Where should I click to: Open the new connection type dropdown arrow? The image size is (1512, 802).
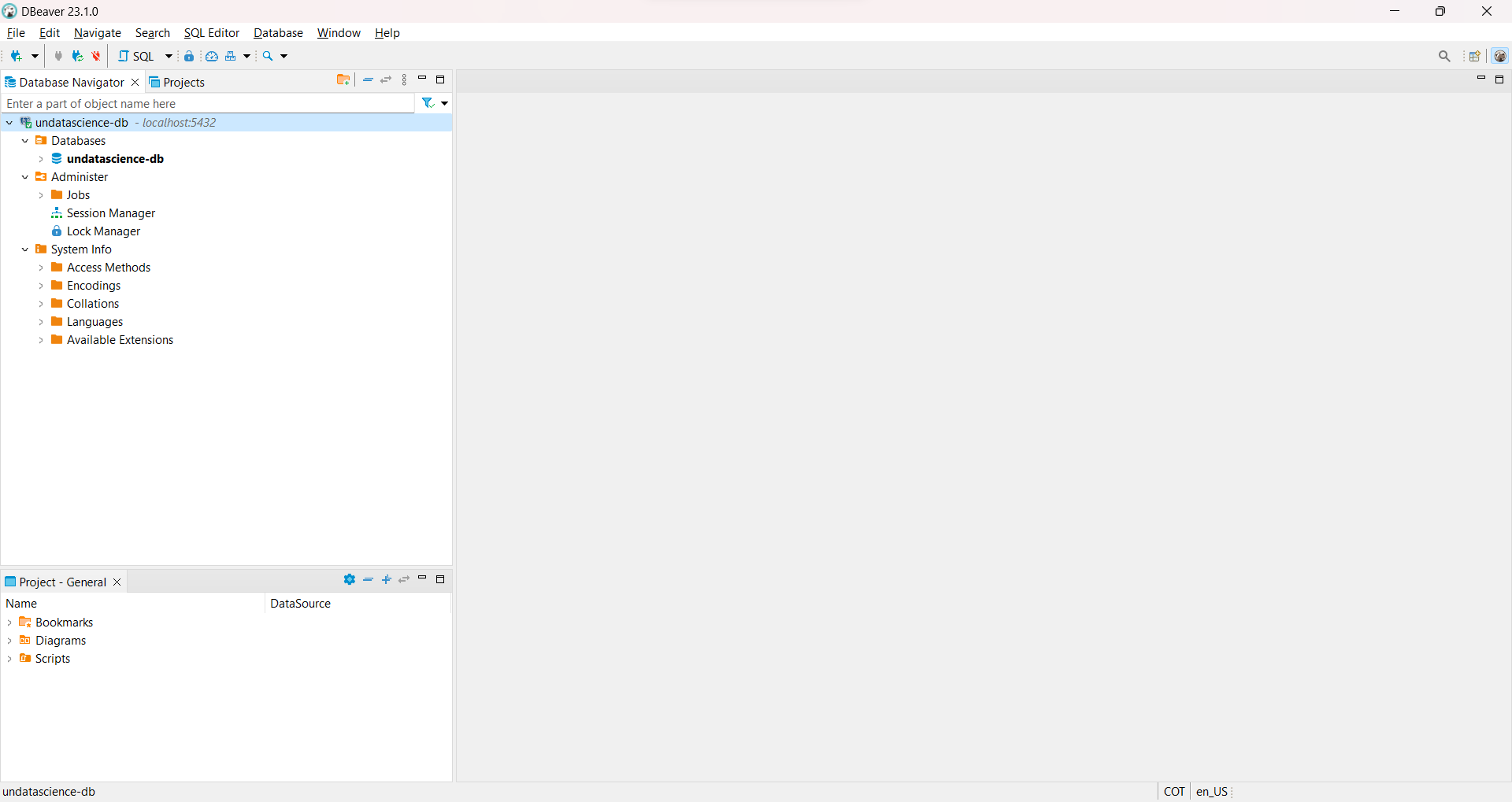[x=35, y=56]
